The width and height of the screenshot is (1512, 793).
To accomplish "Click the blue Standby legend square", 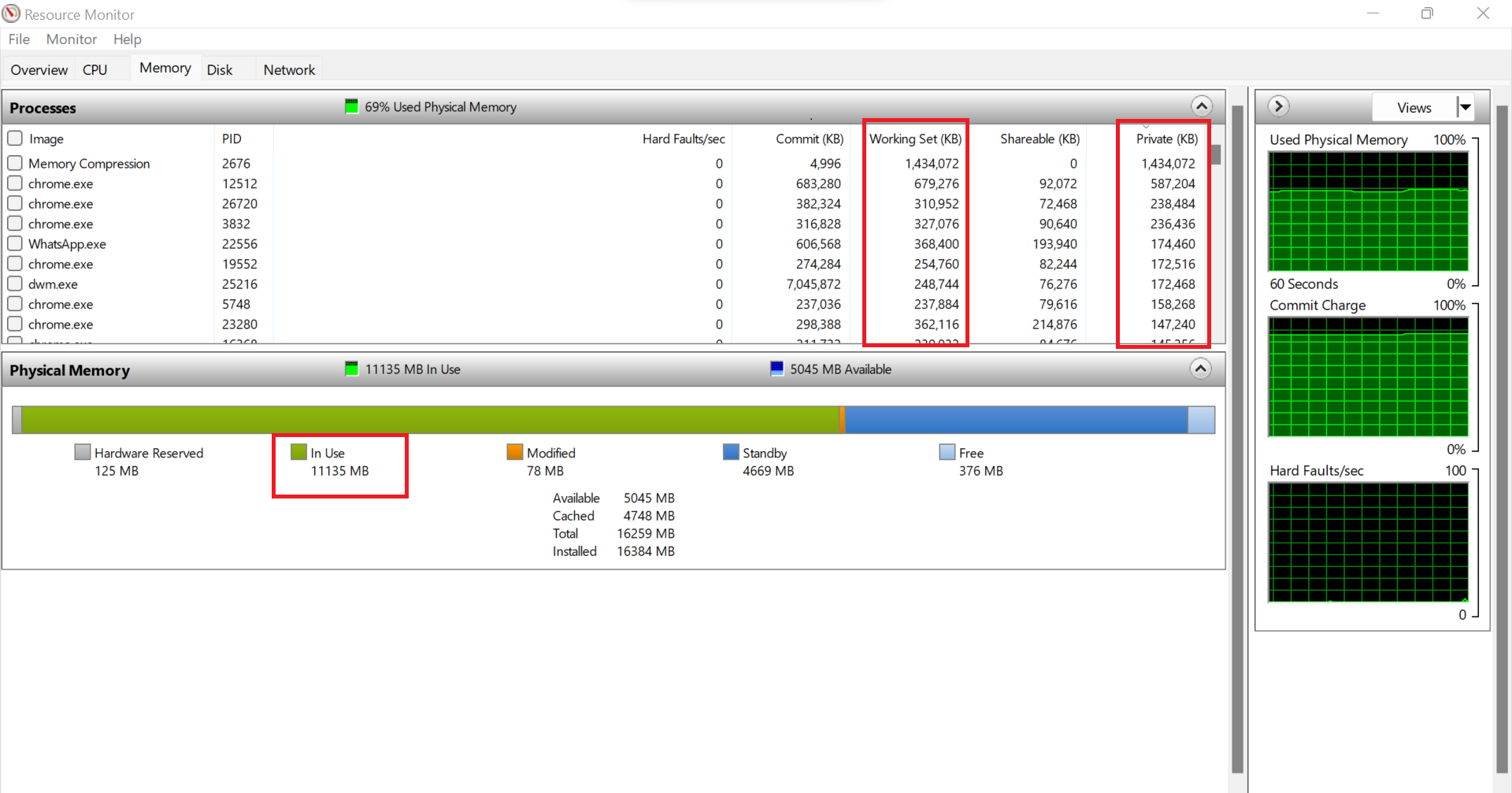I will pyautogui.click(x=730, y=452).
